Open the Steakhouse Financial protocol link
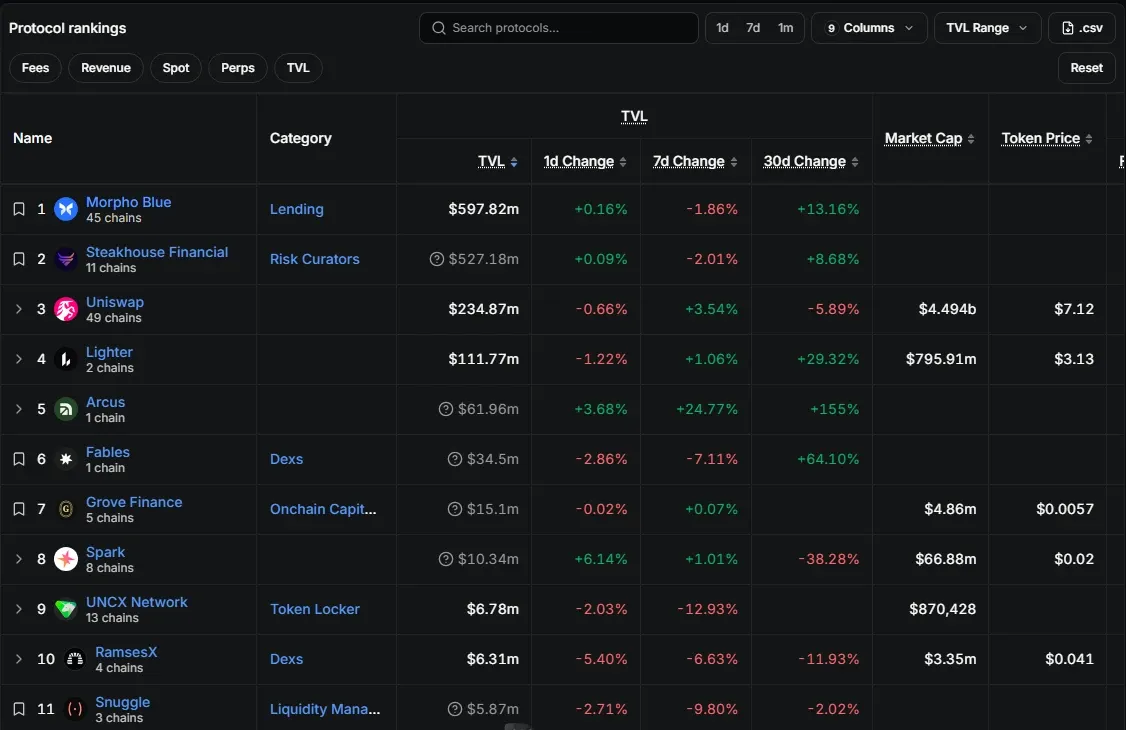 pyautogui.click(x=157, y=253)
